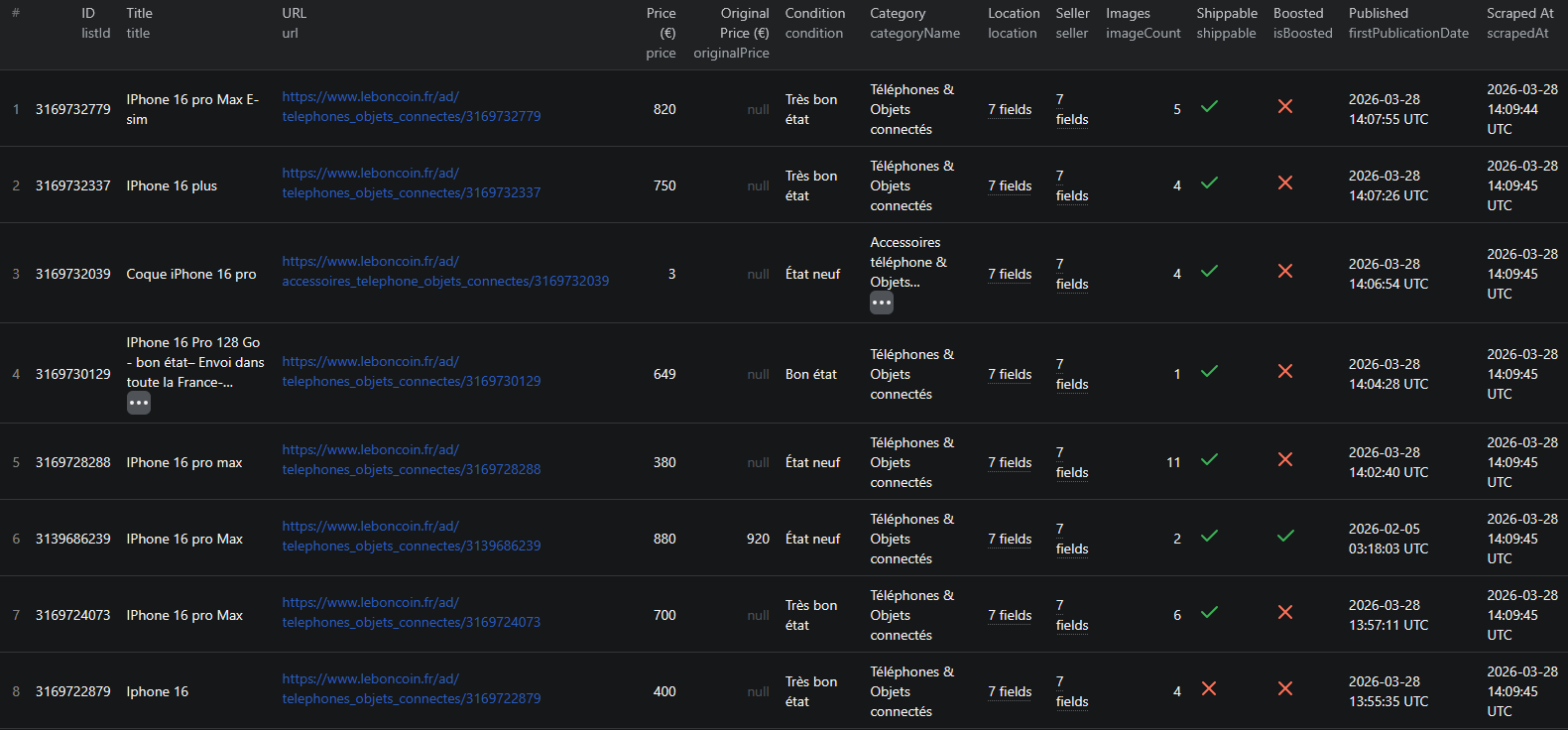Open leboncoin link for listing 3139686239
This screenshot has height=730, width=1568.
point(411,537)
